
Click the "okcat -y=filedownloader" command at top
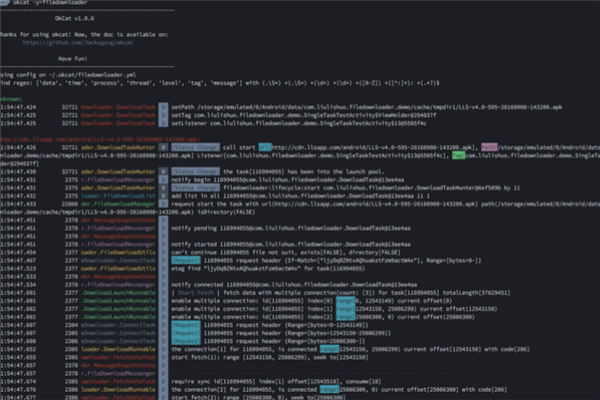[41, 4]
